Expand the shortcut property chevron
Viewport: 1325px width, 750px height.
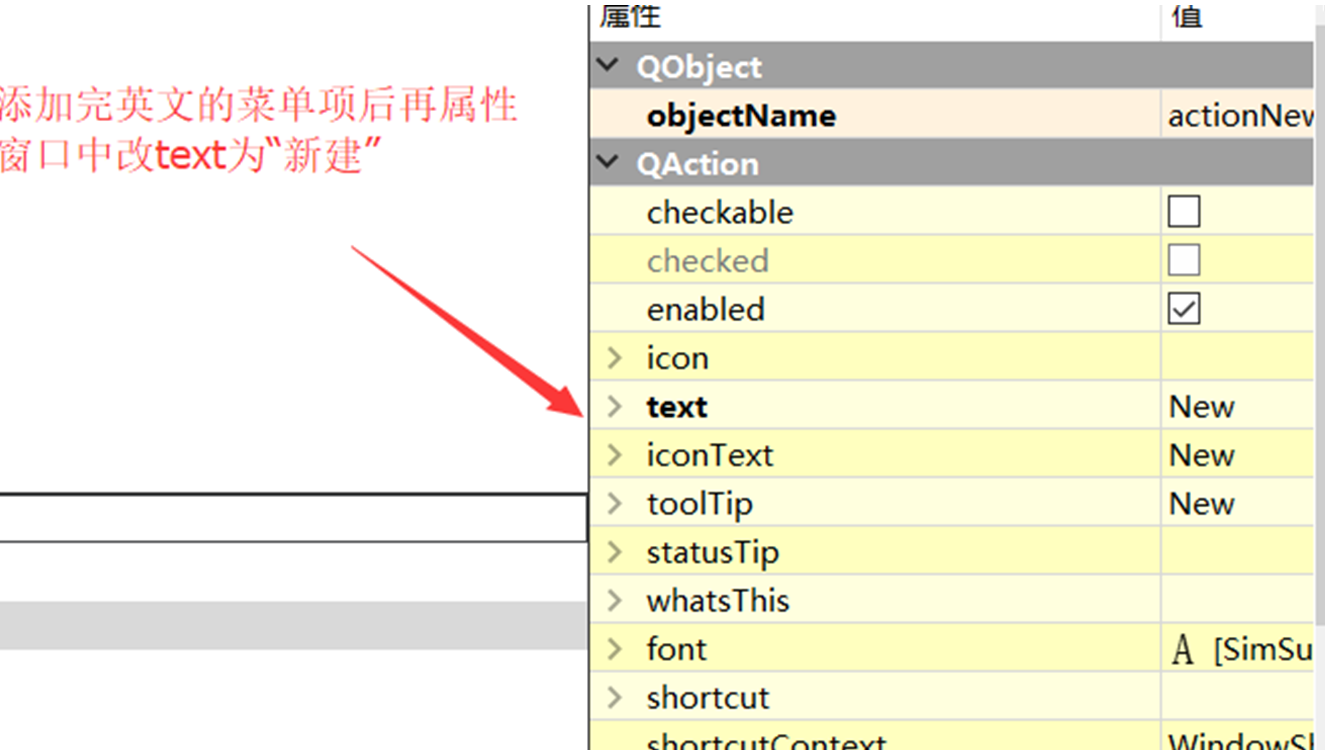tap(615, 697)
